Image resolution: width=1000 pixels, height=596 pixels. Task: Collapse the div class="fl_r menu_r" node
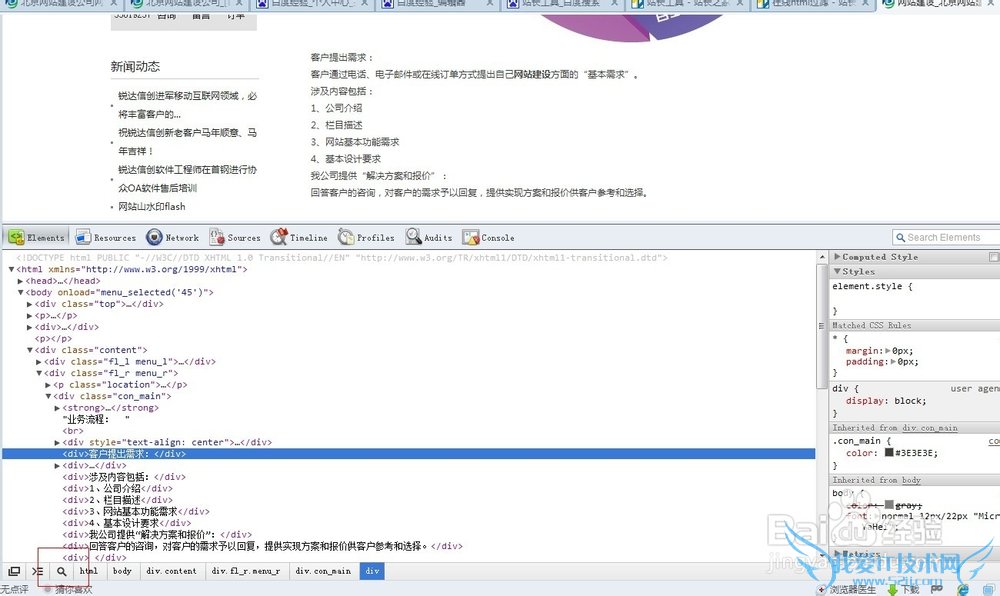click(39, 373)
